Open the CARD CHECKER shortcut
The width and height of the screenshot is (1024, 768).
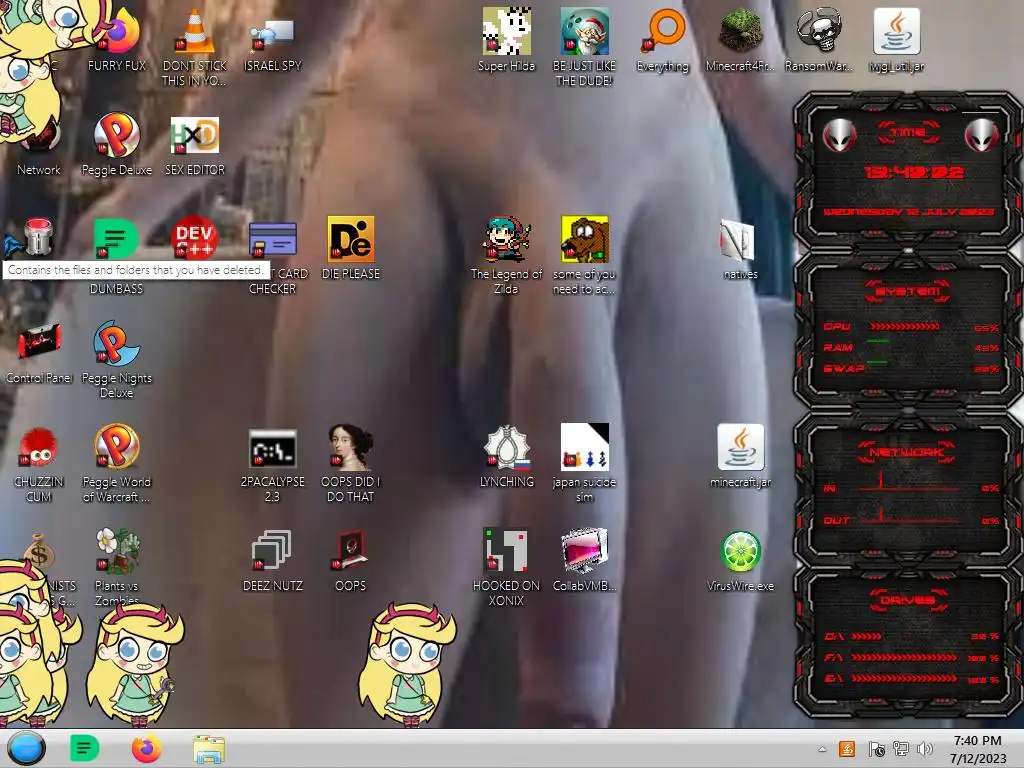pos(272,239)
